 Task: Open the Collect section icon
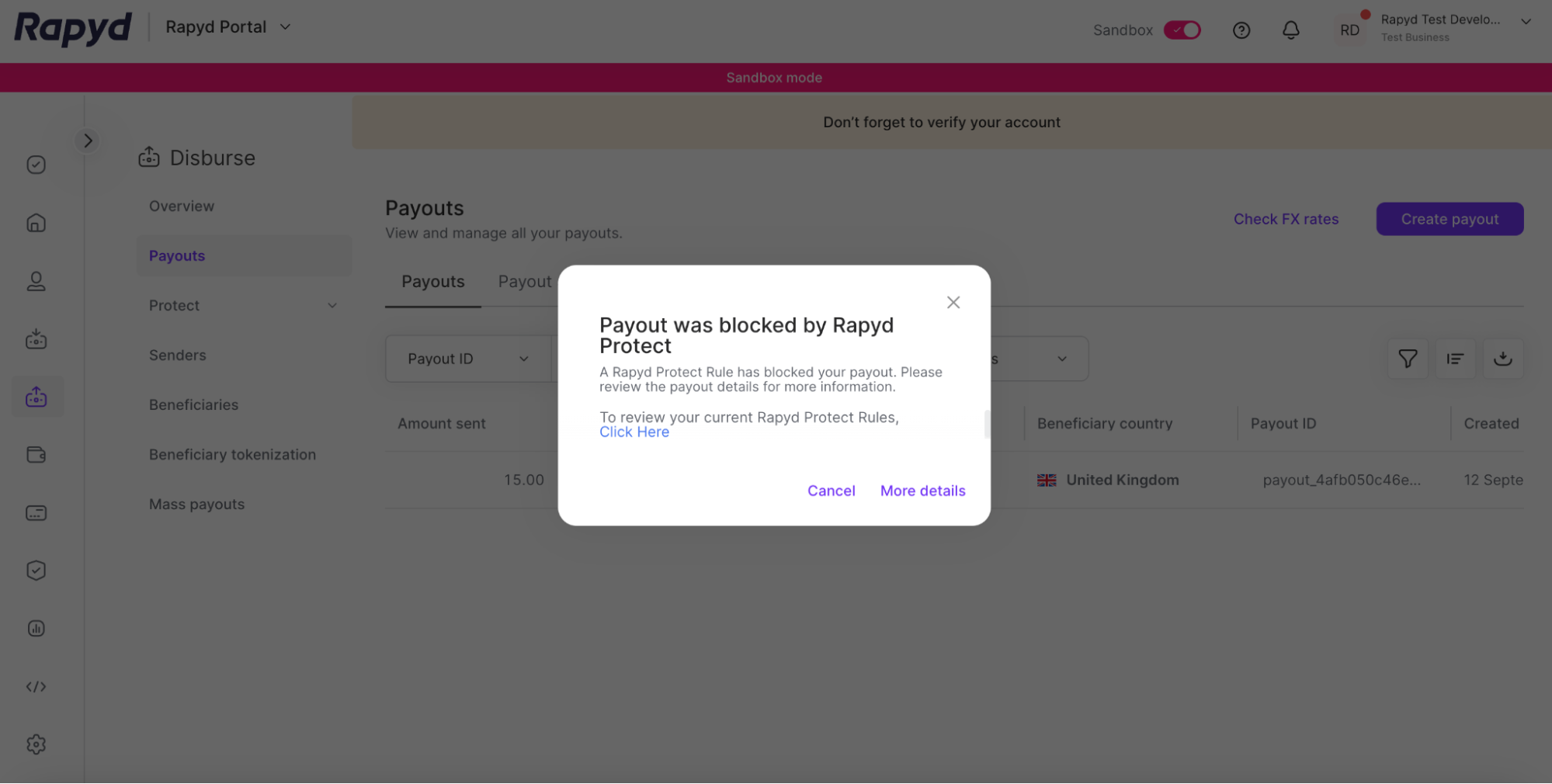click(36, 339)
